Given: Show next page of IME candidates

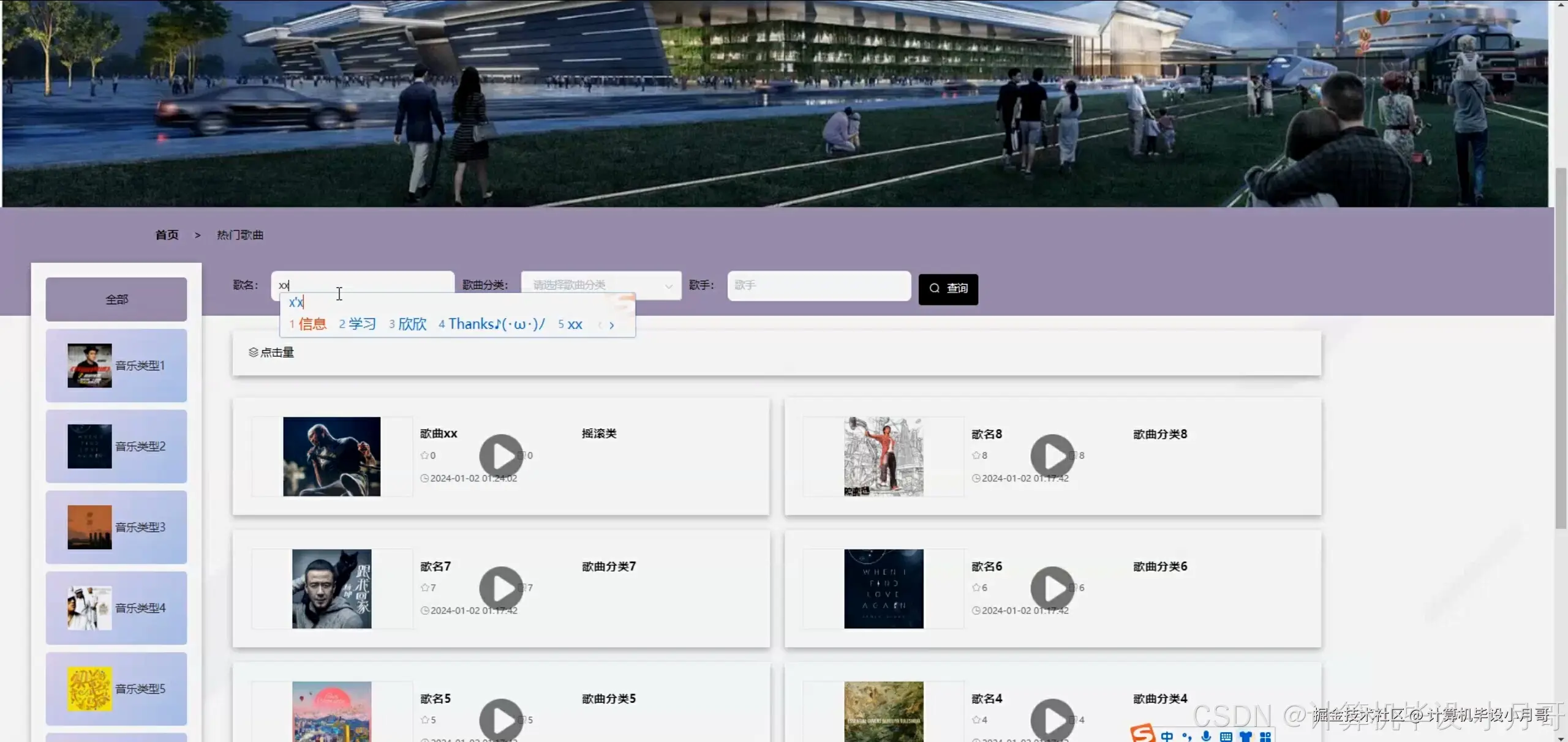Looking at the screenshot, I should pyautogui.click(x=611, y=325).
